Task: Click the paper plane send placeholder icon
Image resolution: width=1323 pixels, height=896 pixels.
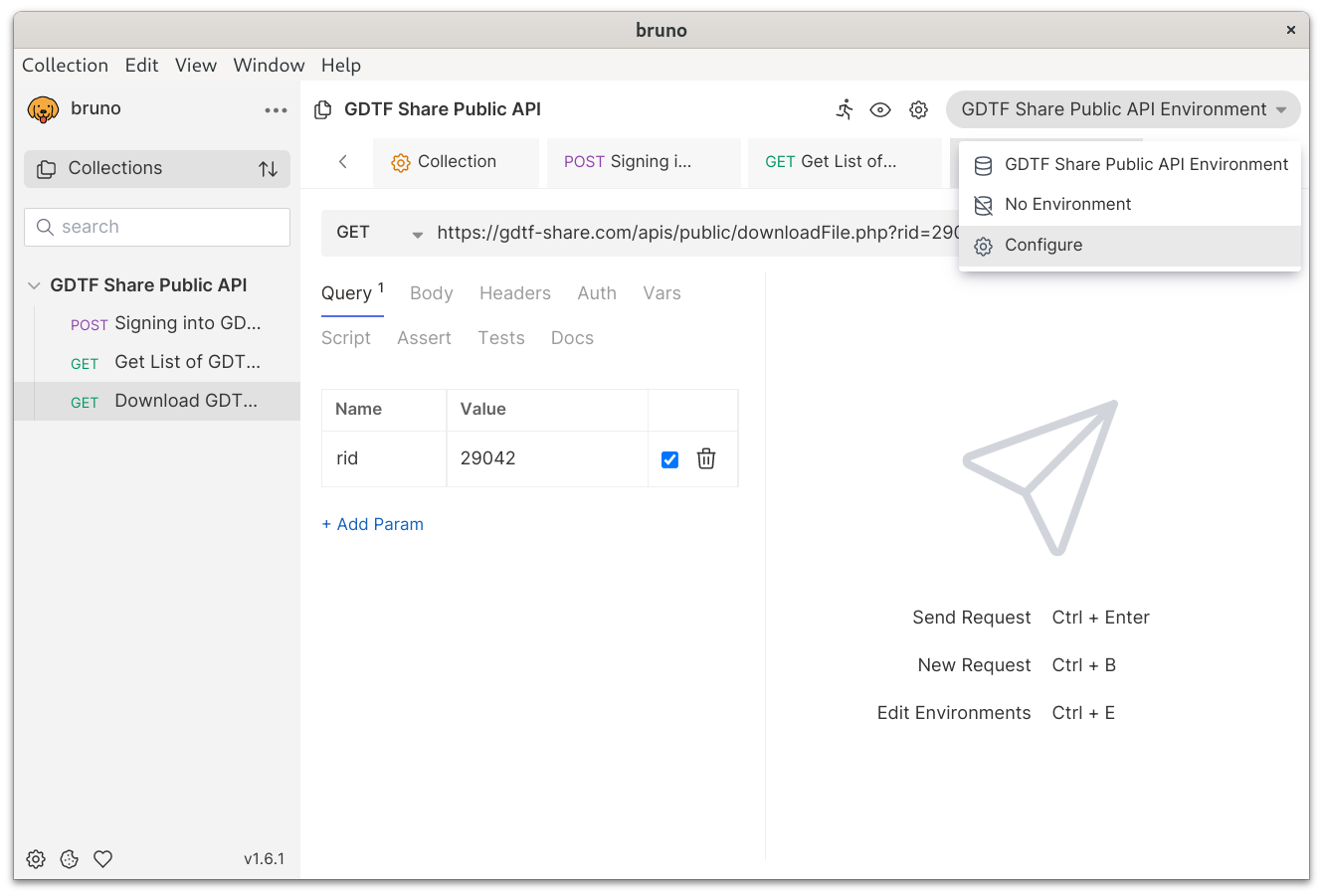Action: tap(1040, 477)
